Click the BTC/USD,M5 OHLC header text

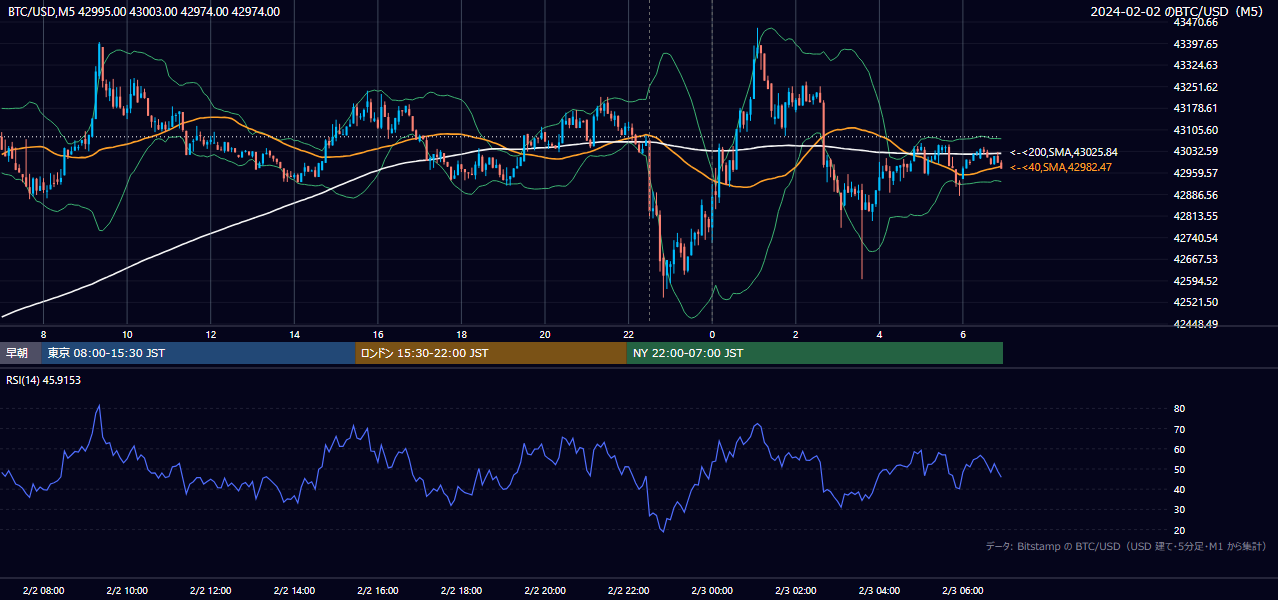[x=144, y=12]
